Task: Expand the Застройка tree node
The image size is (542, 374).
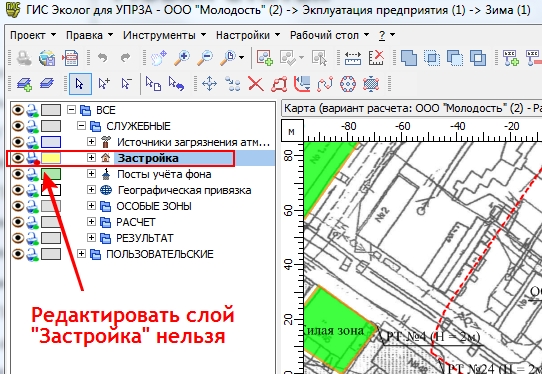Action: point(91,158)
